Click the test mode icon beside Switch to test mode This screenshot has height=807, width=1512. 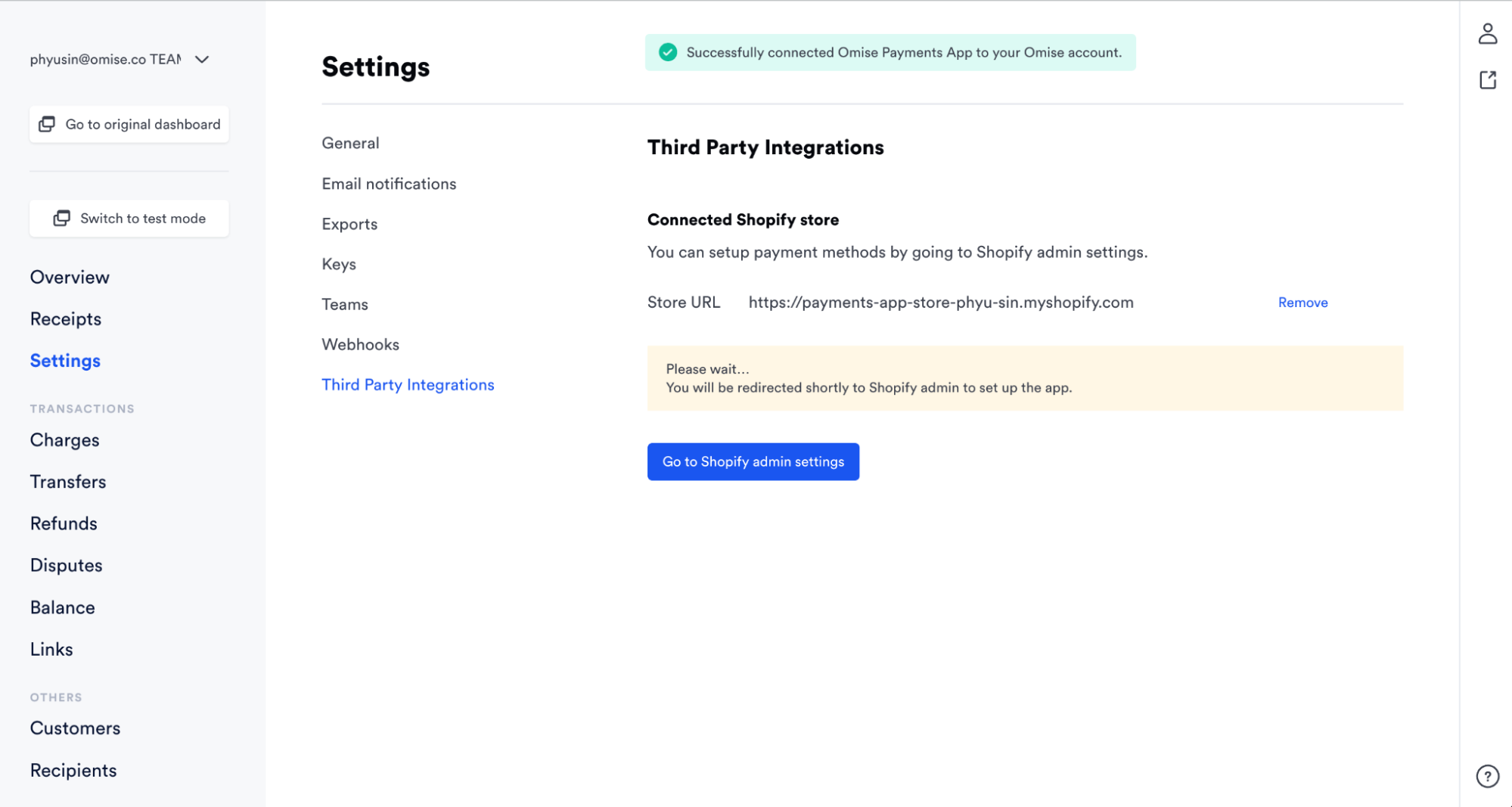click(x=61, y=218)
